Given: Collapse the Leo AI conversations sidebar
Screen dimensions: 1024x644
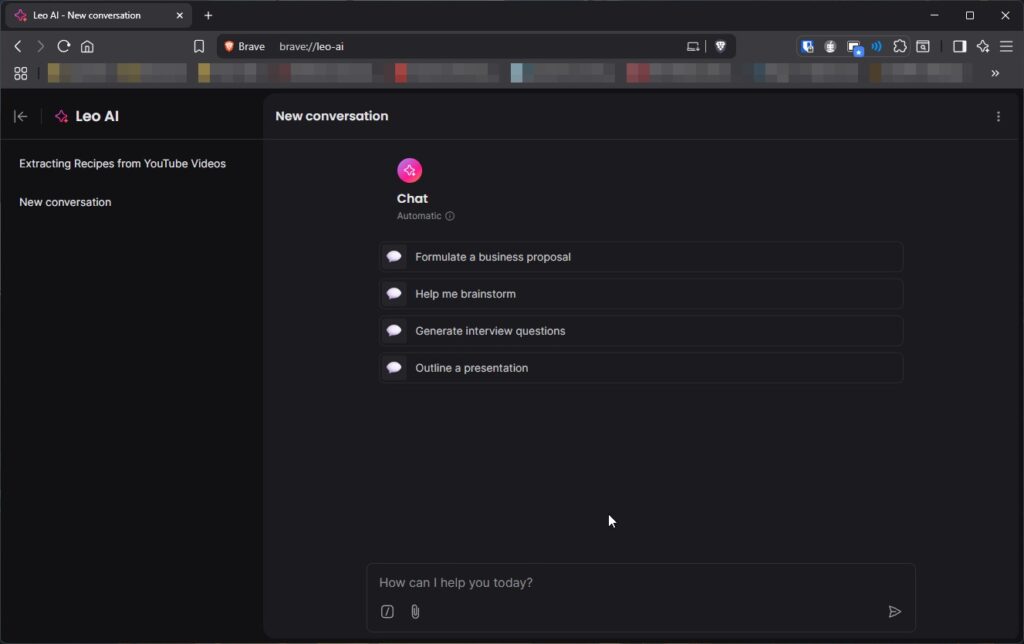Looking at the screenshot, I should click(21, 116).
